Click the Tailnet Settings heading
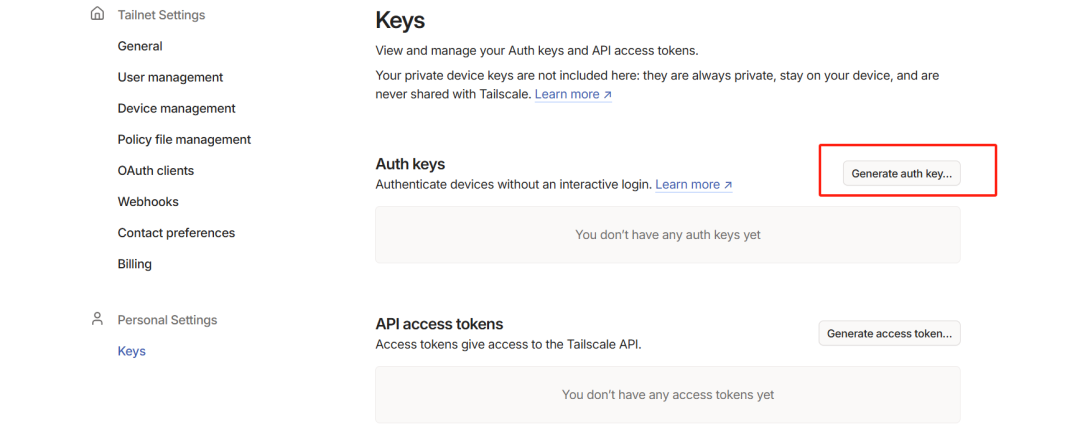Viewport: 1080px width, 432px height. coord(161,14)
